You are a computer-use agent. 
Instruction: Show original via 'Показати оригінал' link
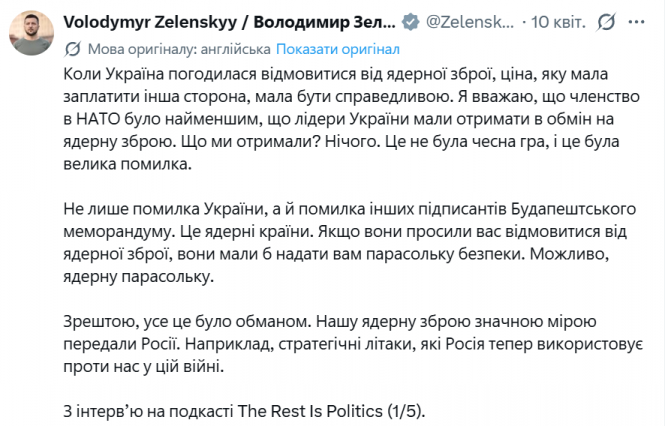click(338, 47)
